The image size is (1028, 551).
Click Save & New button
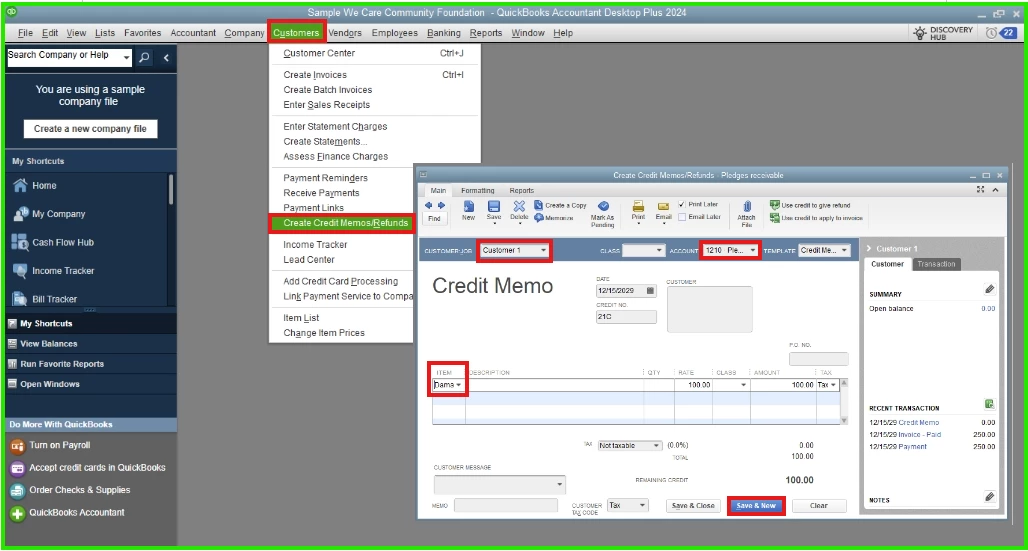[756, 506]
